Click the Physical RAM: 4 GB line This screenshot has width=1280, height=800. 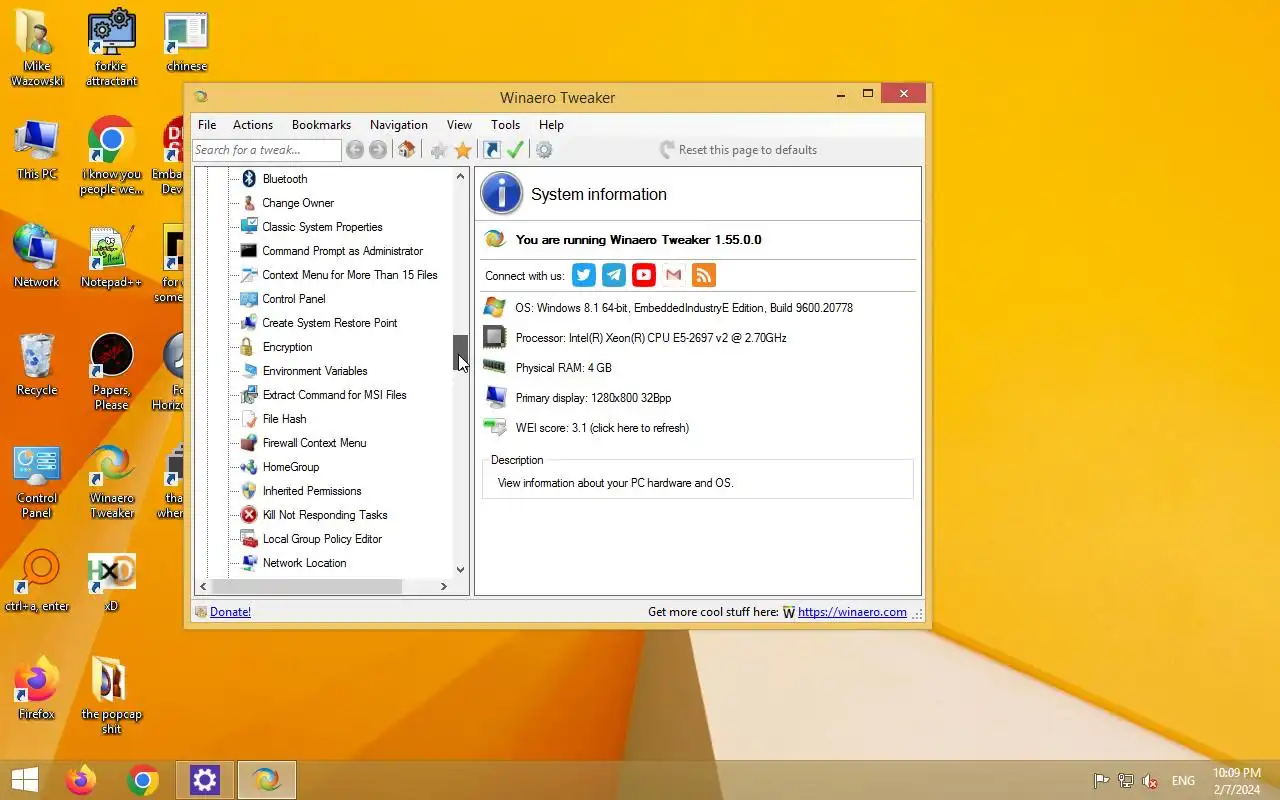click(x=563, y=368)
